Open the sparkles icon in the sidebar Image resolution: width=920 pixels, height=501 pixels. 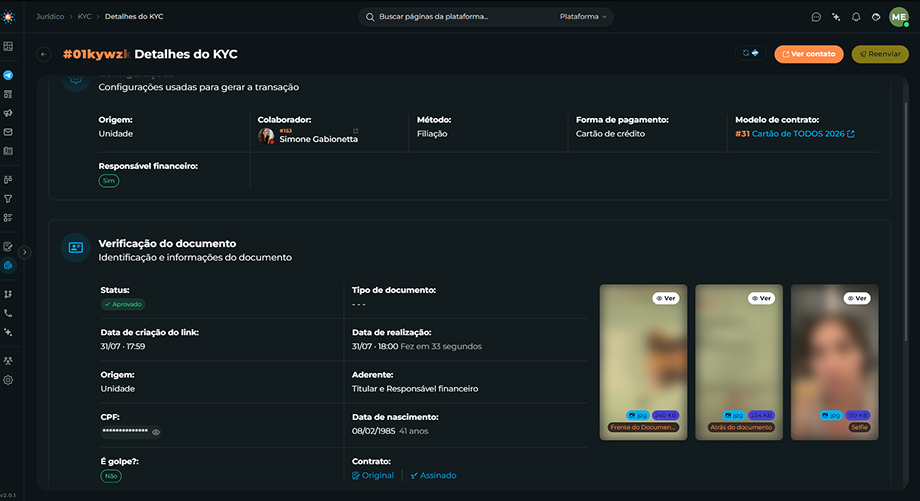pyautogui.click(x=8, y=332)
